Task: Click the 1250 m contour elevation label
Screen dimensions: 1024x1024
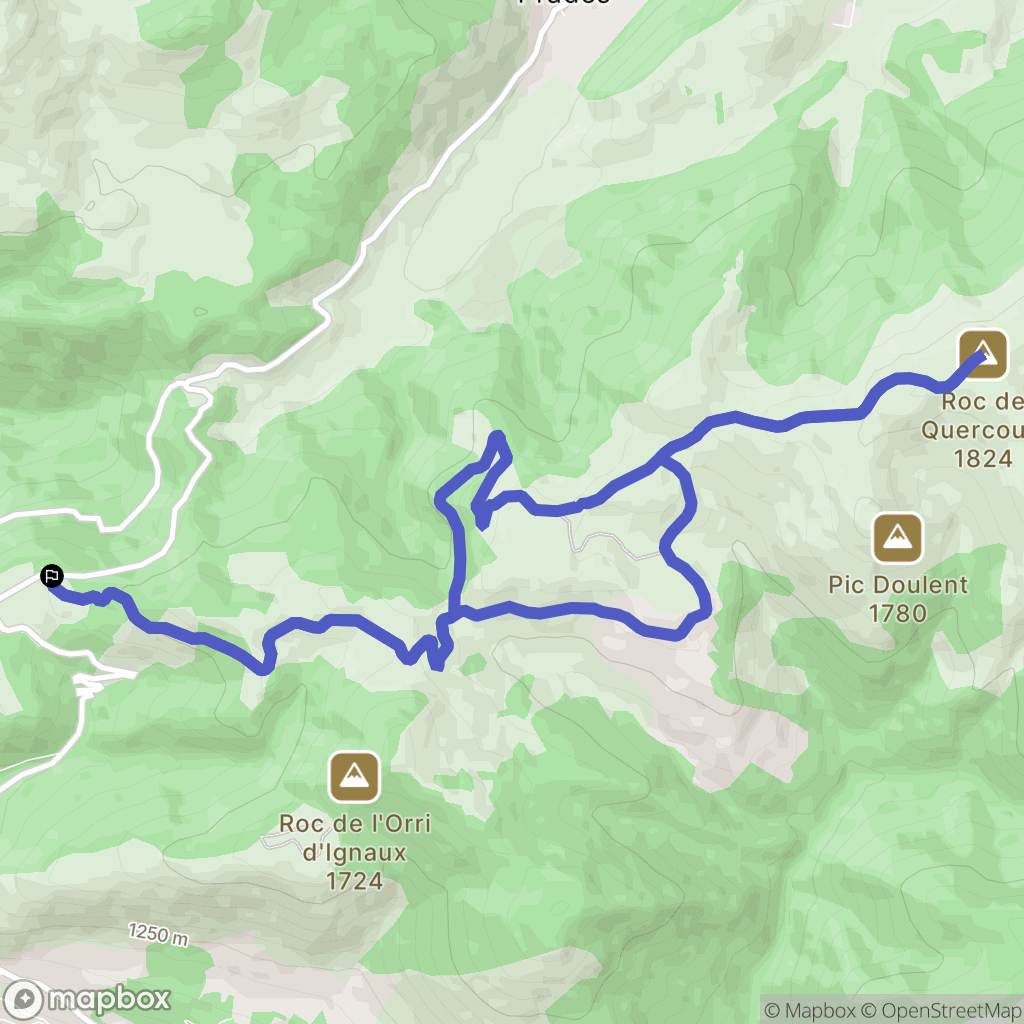Action: 158,935
